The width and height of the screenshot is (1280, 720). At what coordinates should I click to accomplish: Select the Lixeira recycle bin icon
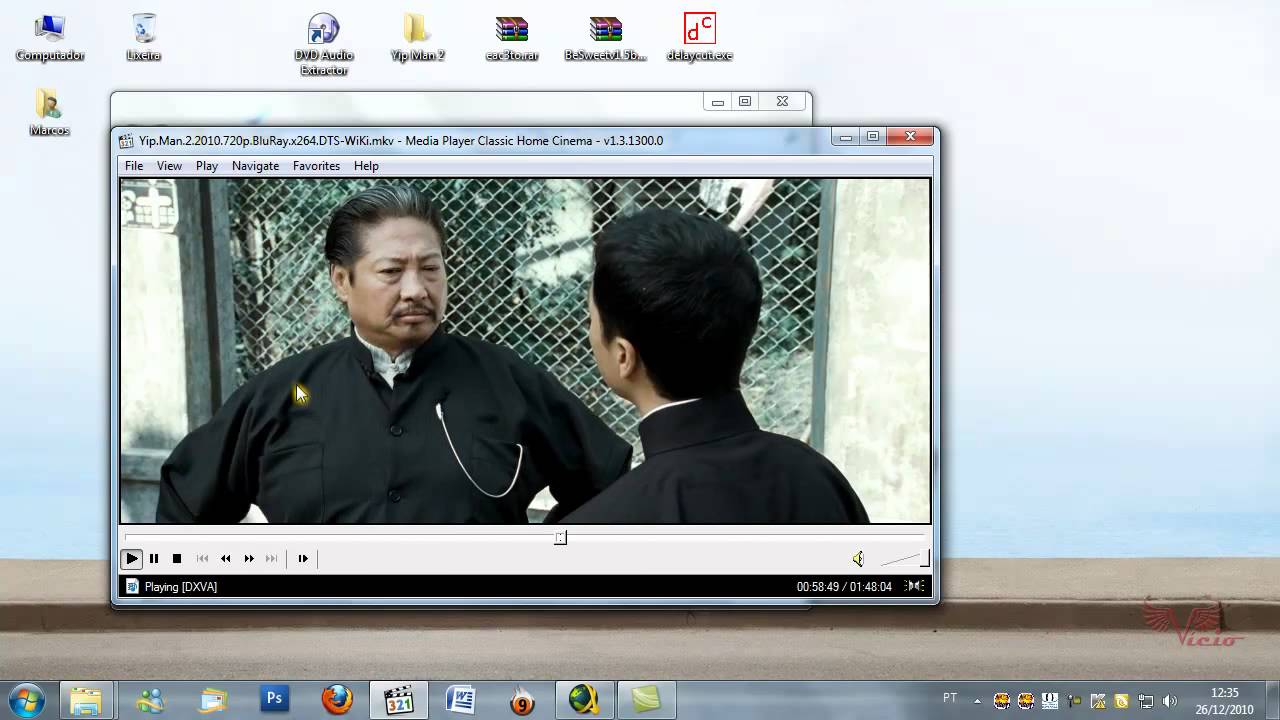(144, 38)
